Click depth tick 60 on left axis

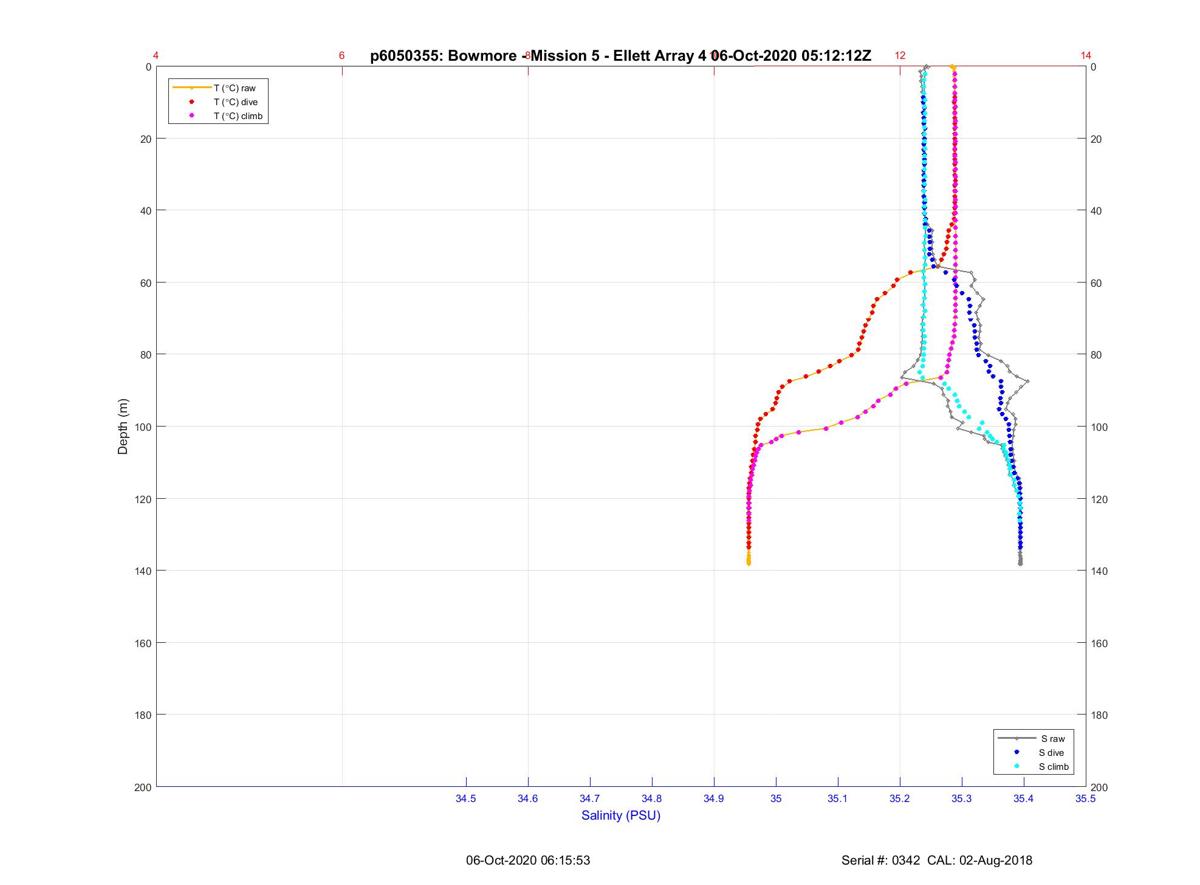[145, 283]
